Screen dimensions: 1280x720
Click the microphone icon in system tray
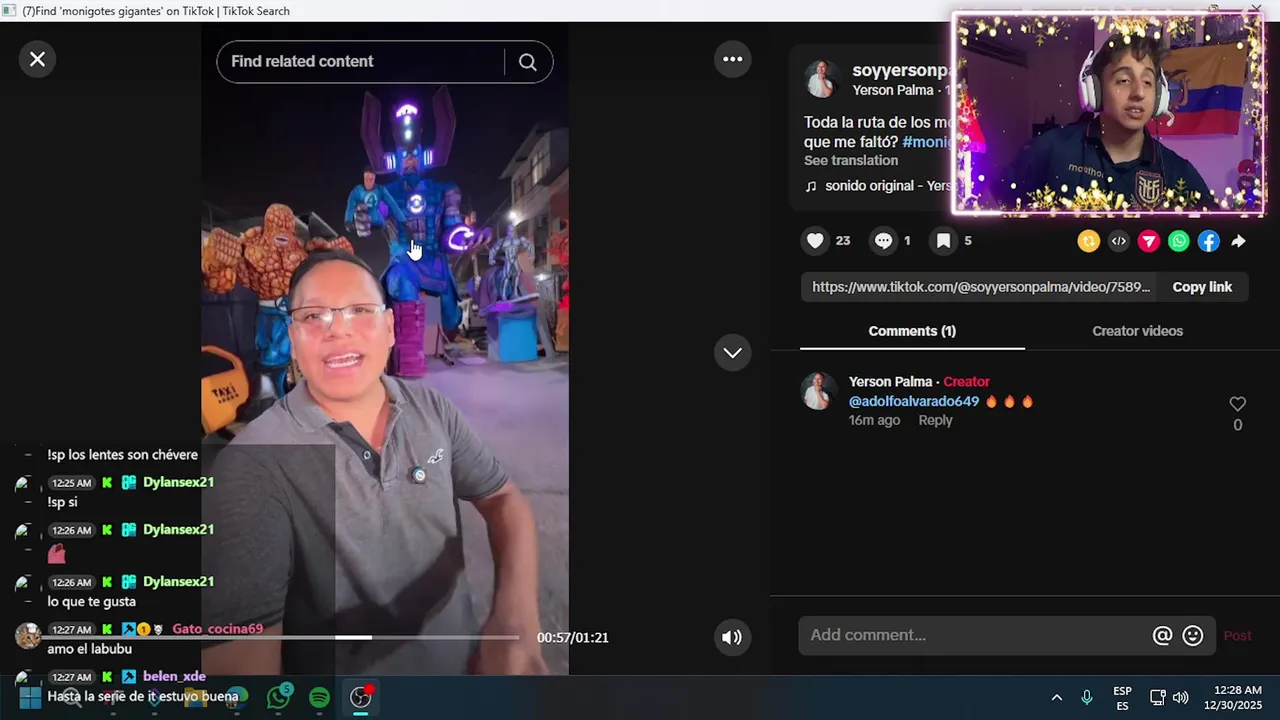(1087, 697)
